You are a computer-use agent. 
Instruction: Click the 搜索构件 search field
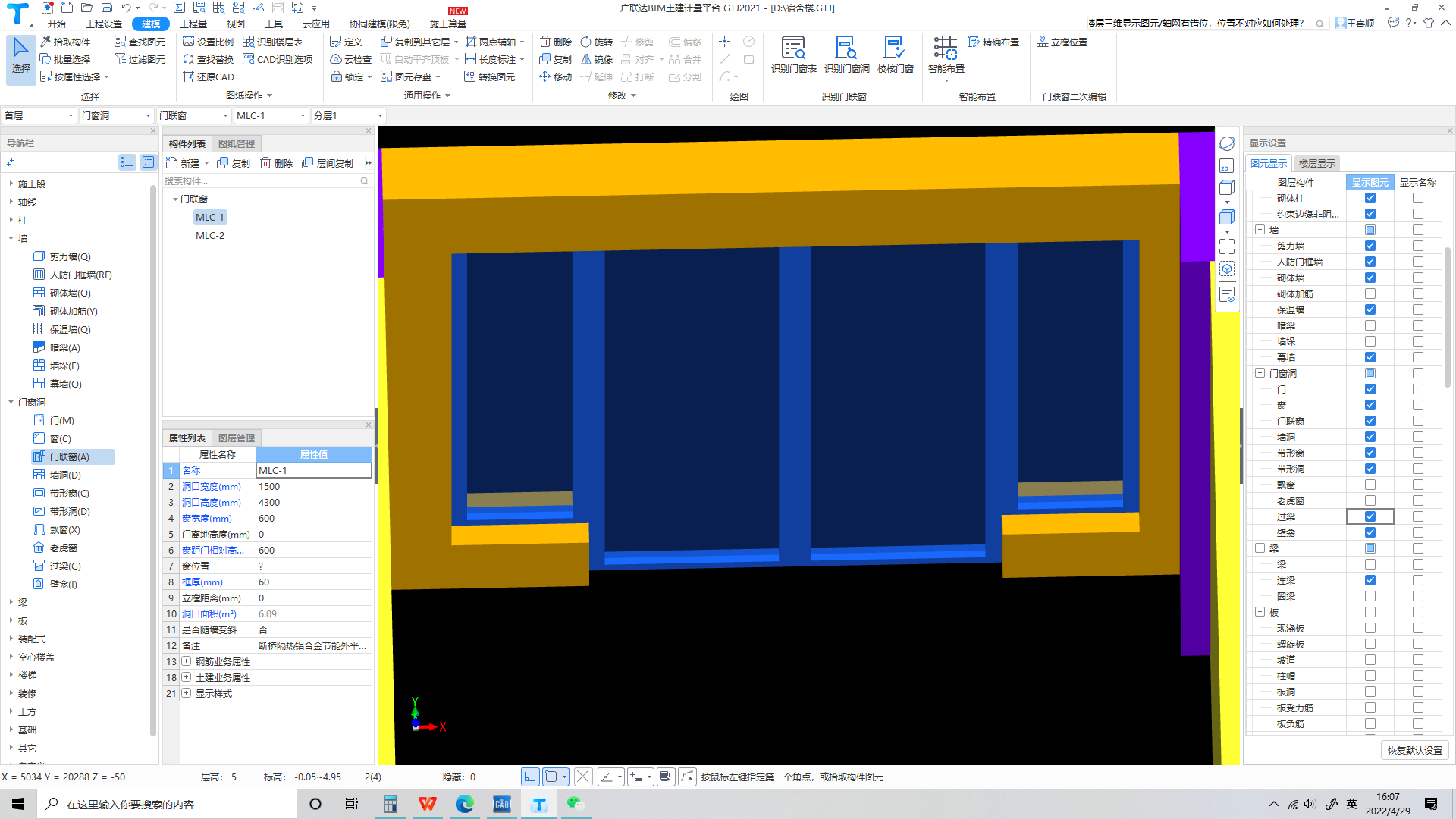pyautogui.click(x=262, y=180)
